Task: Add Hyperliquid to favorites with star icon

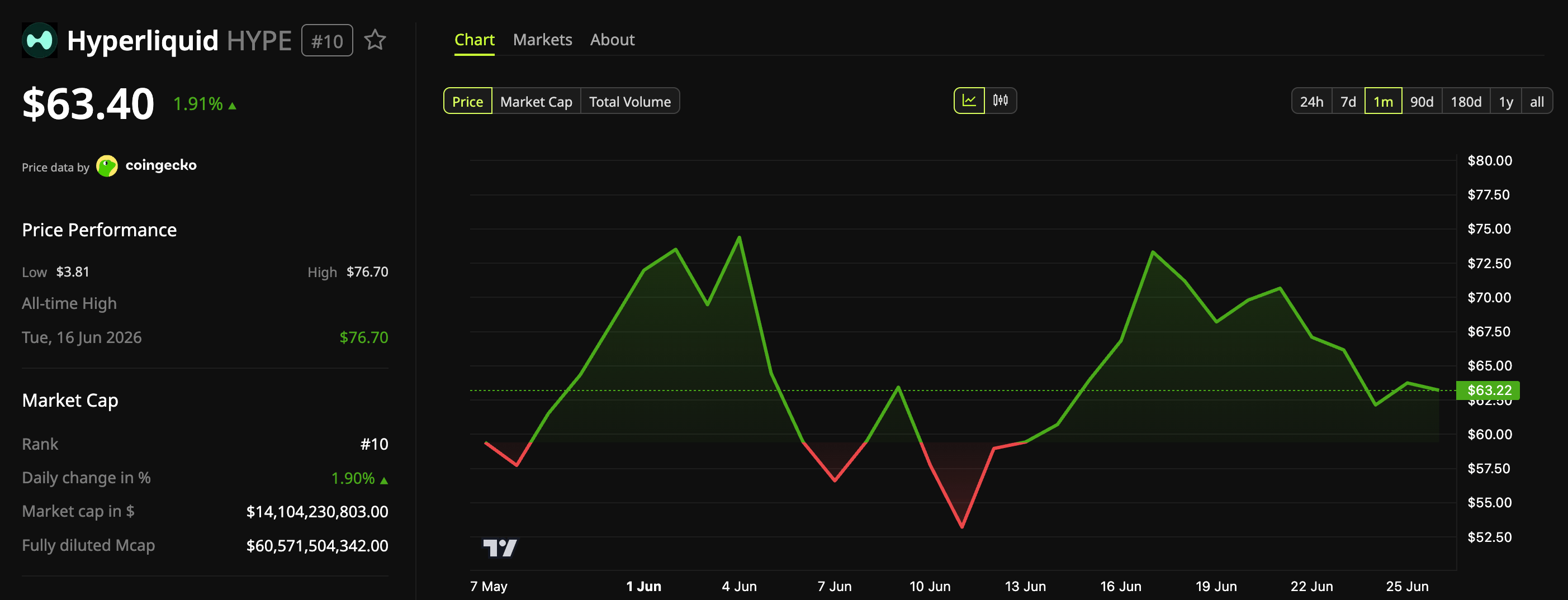Action: coord(375,40)
